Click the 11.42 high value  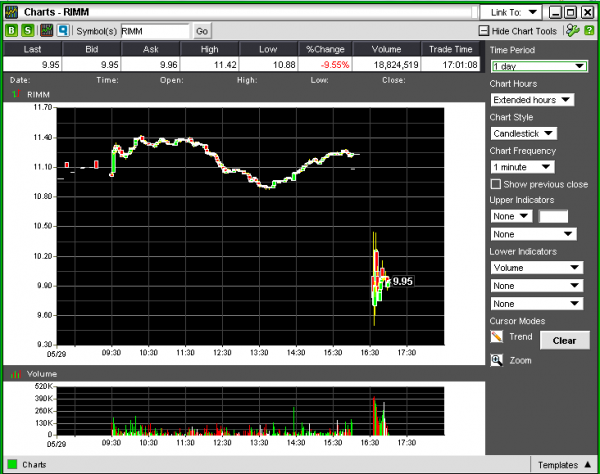point(225,65)
